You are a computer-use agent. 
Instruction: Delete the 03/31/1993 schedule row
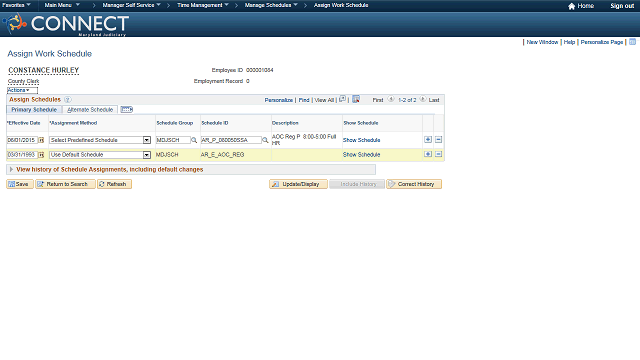coord(438,154)
